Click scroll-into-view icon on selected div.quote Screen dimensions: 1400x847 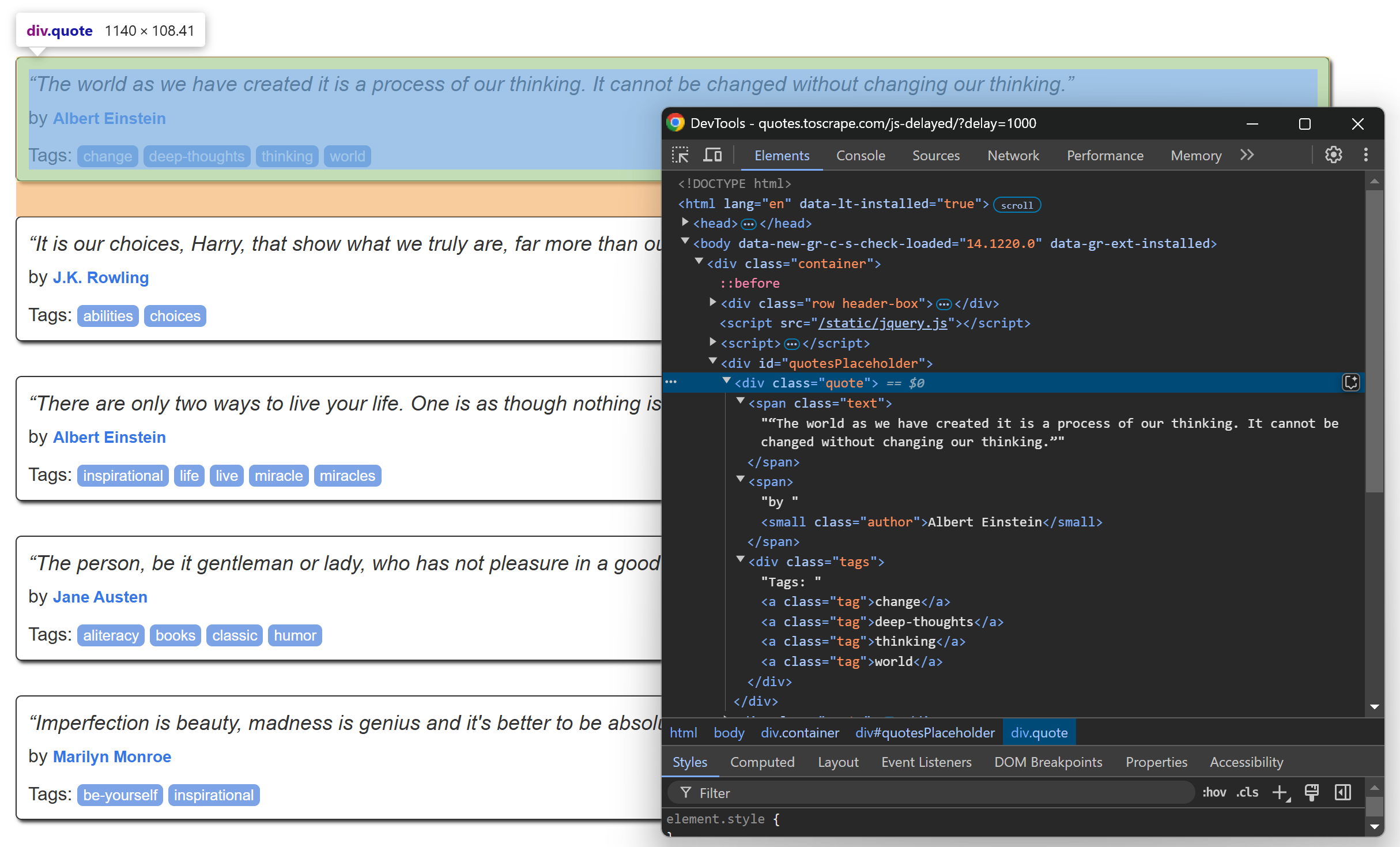tap(1350, 382)
